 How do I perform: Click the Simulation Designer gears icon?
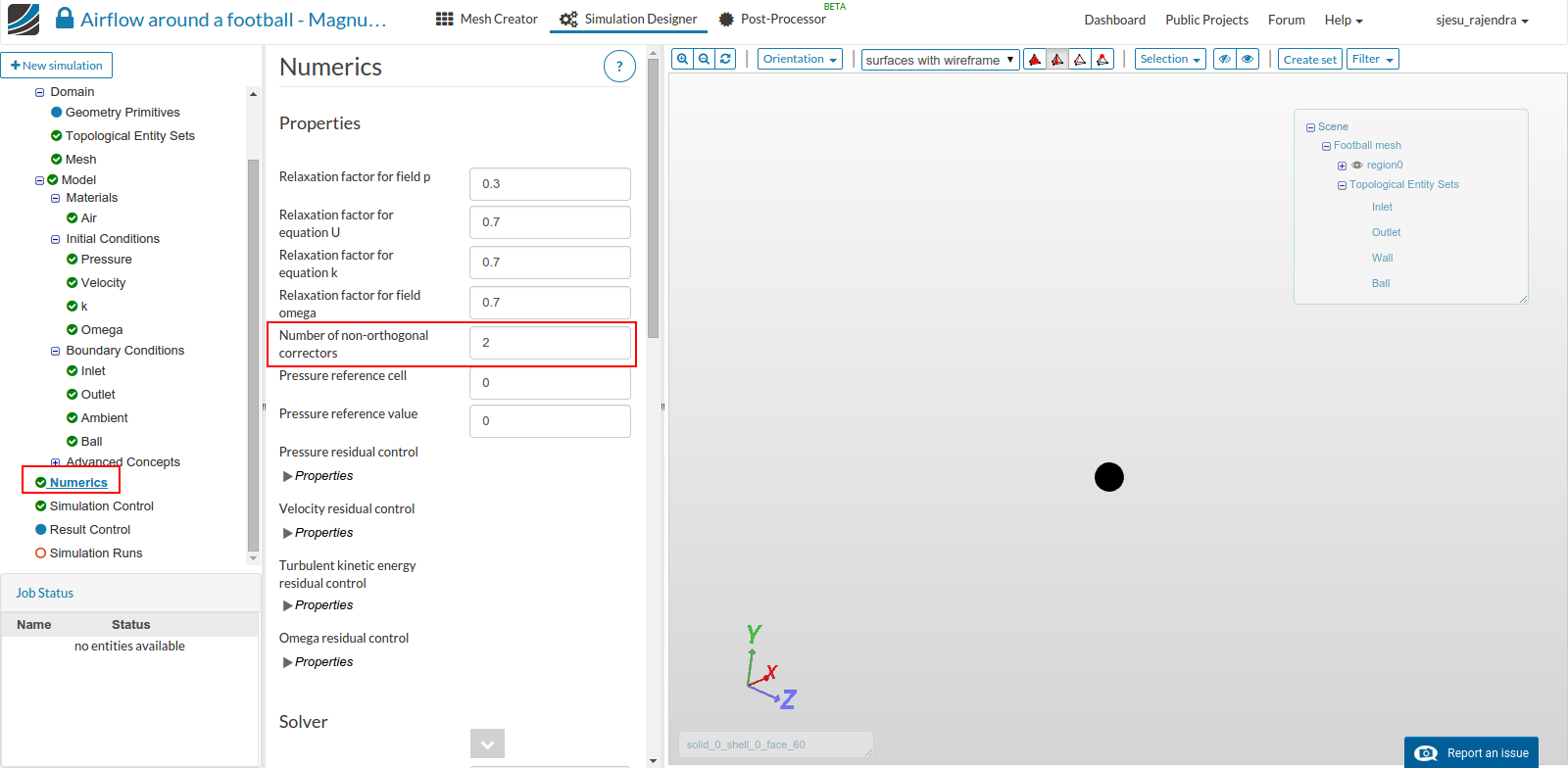pos(568,20)
